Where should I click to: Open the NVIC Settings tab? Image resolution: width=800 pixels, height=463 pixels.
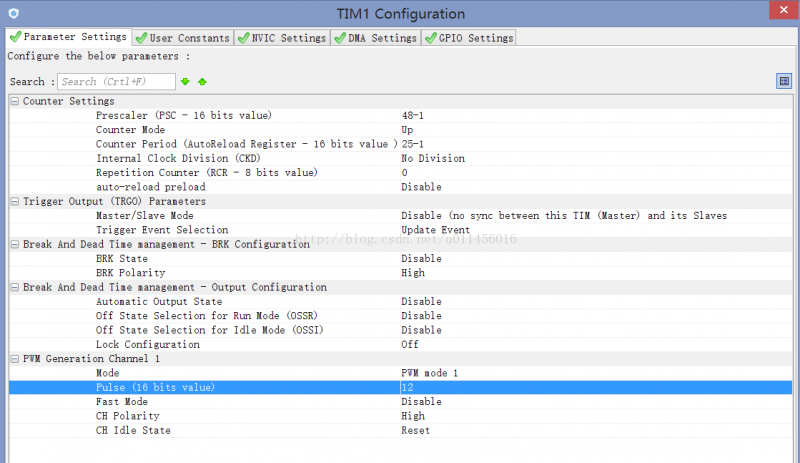tap(281, 38)
